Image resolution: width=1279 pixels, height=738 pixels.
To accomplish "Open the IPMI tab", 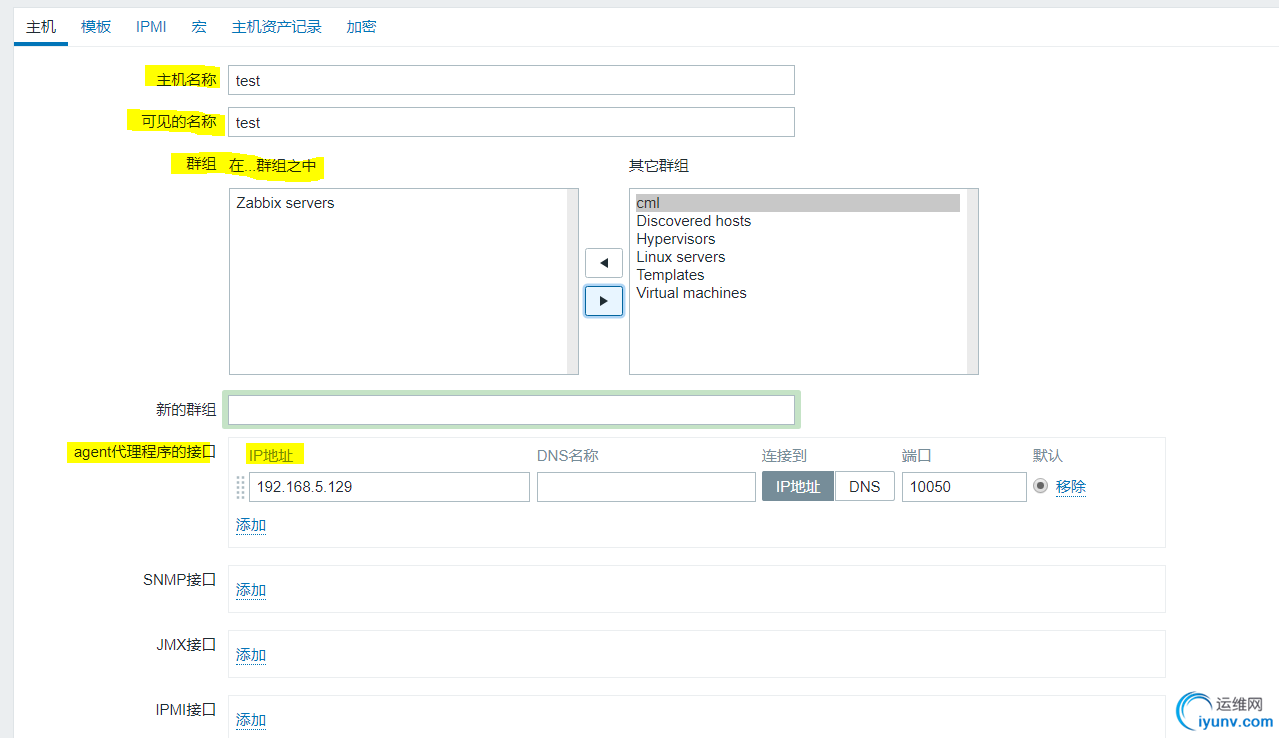I will (x=151, y=27).
